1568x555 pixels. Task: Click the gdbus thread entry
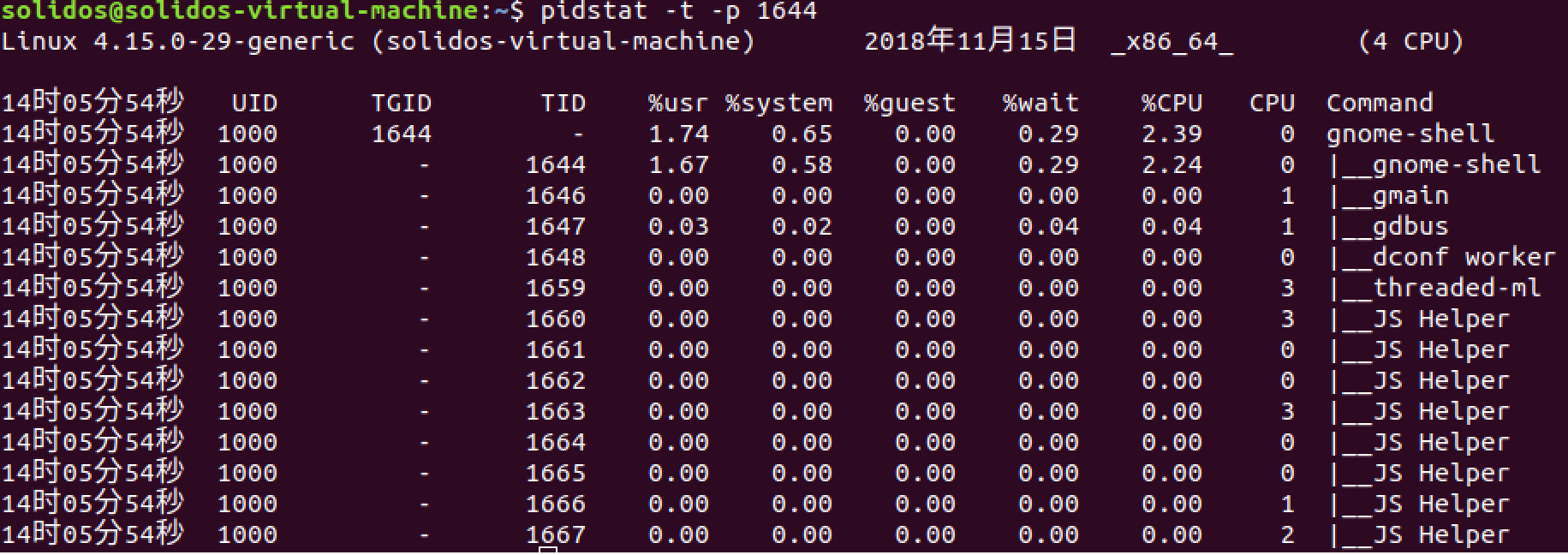click(x=1410, y=227)
